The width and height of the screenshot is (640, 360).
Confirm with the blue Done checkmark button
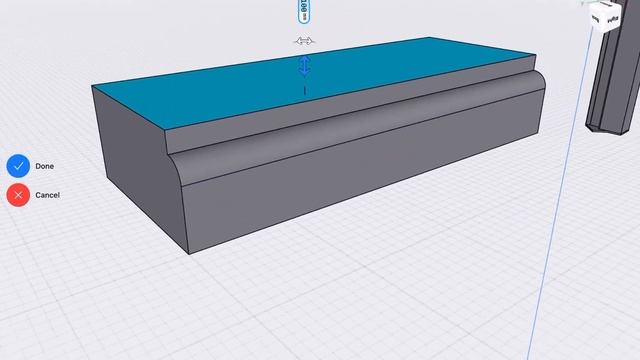pos(18,166)
